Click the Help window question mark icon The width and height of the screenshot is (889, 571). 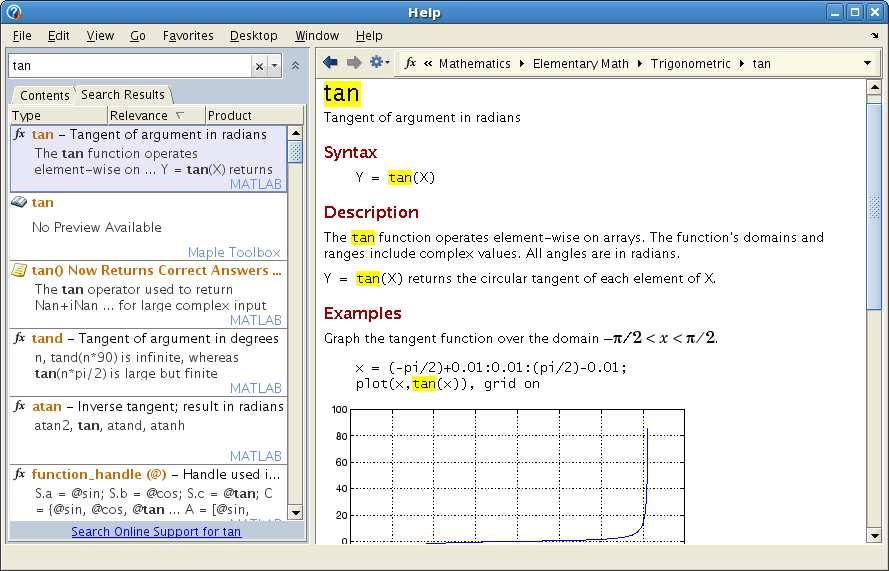pos(14,12)
